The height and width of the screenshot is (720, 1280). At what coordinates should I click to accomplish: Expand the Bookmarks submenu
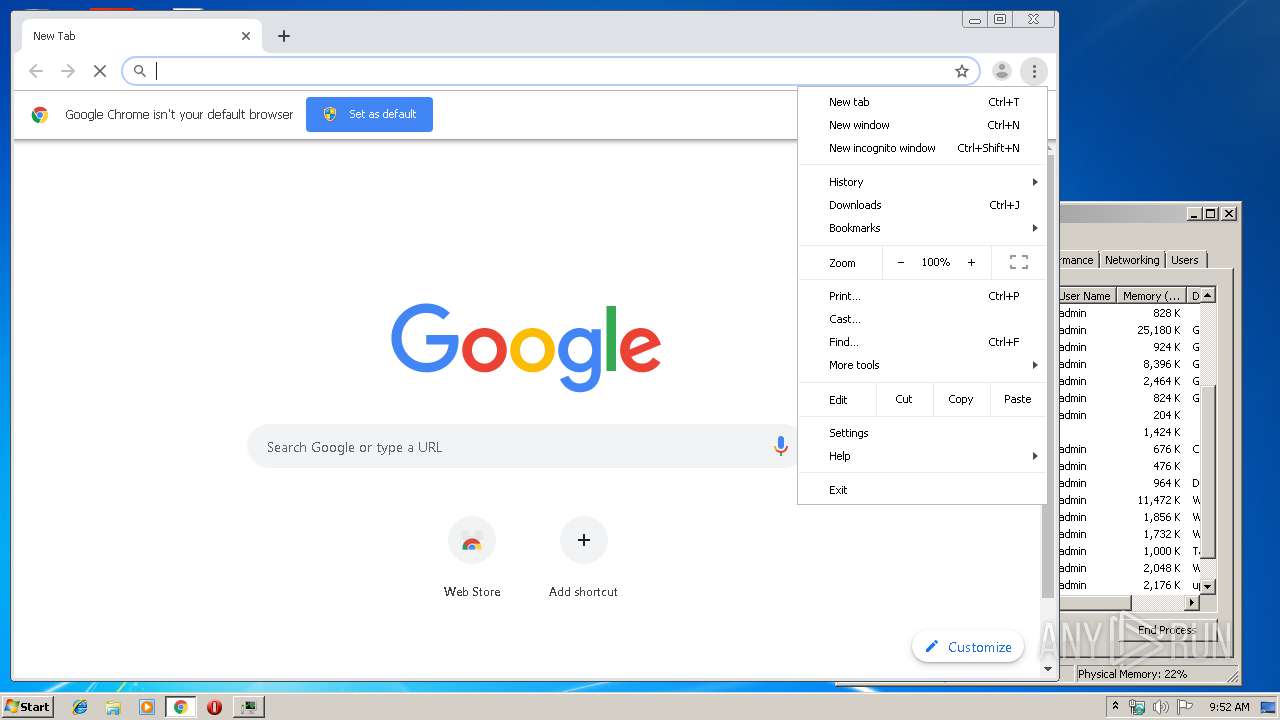tap(922, 228)
